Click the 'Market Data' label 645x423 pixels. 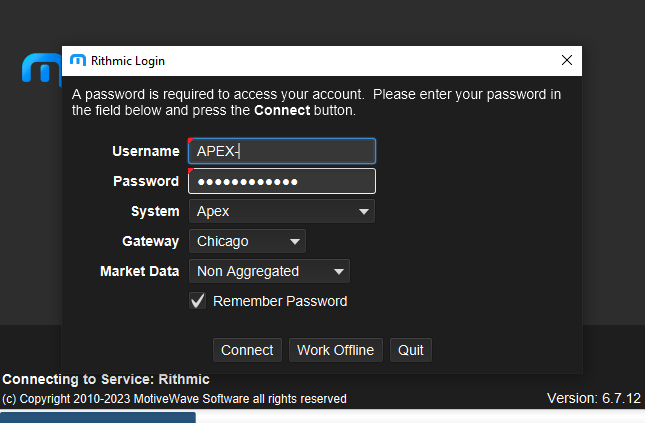[139, 271]
